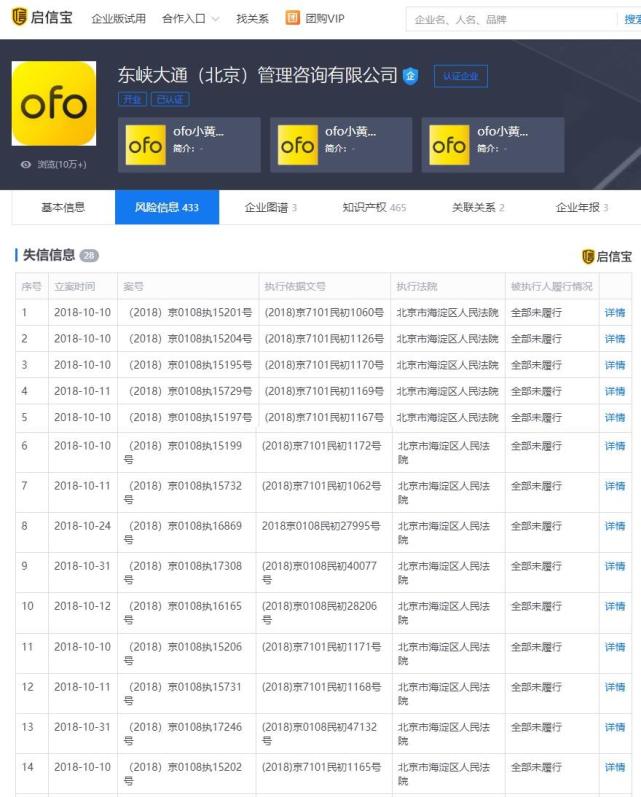Viewport: 641px width, 797px height.
Task: Click the 已认证 status tag
Action: point(170,99)
